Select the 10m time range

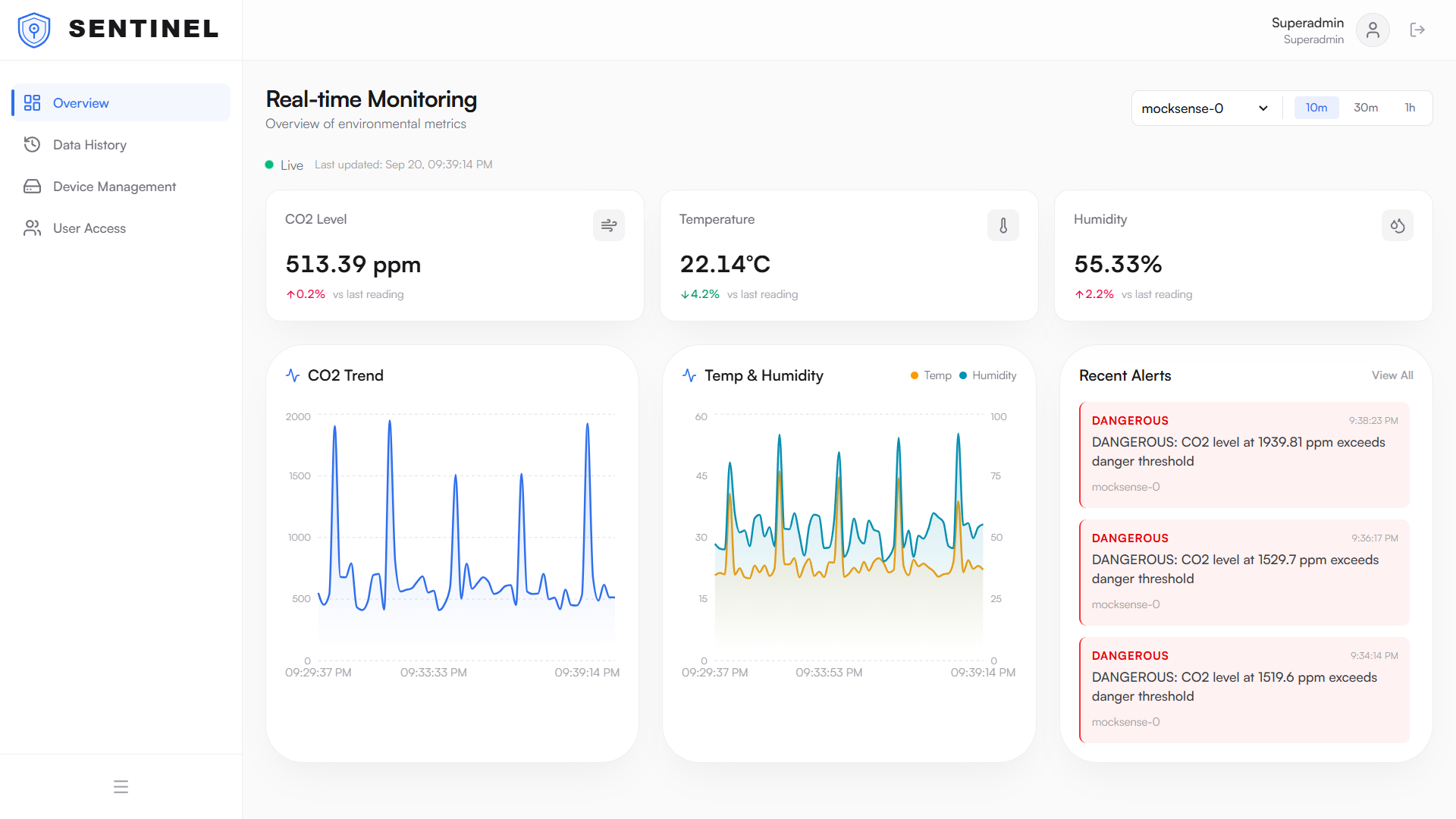click(1316, 108)
